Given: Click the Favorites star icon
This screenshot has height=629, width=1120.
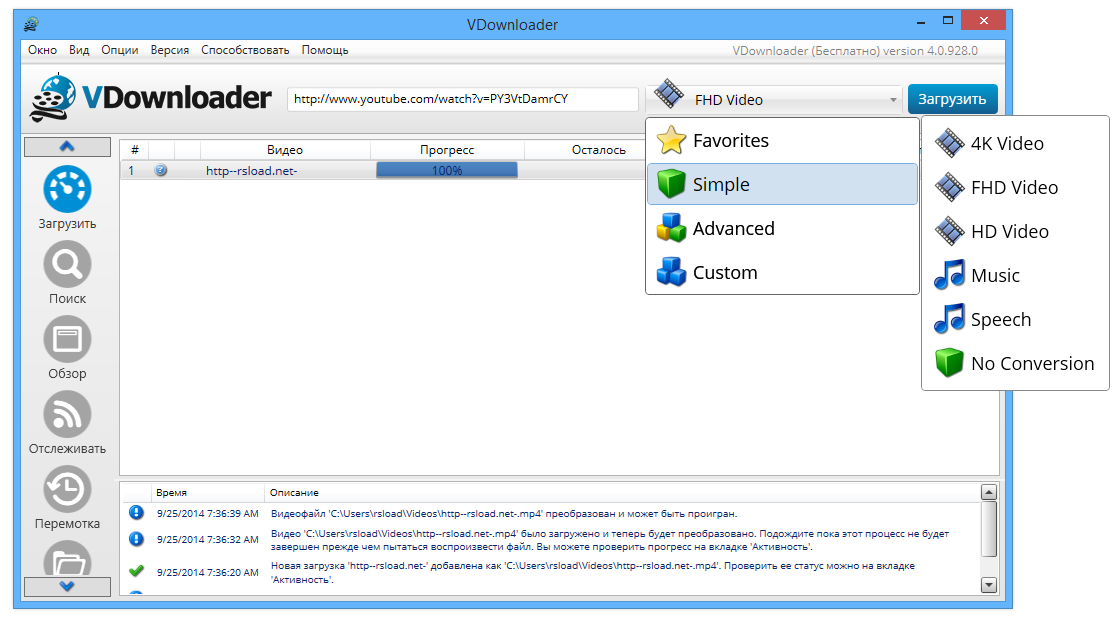Looking at the screenshot, I should (x=671, y=140).
